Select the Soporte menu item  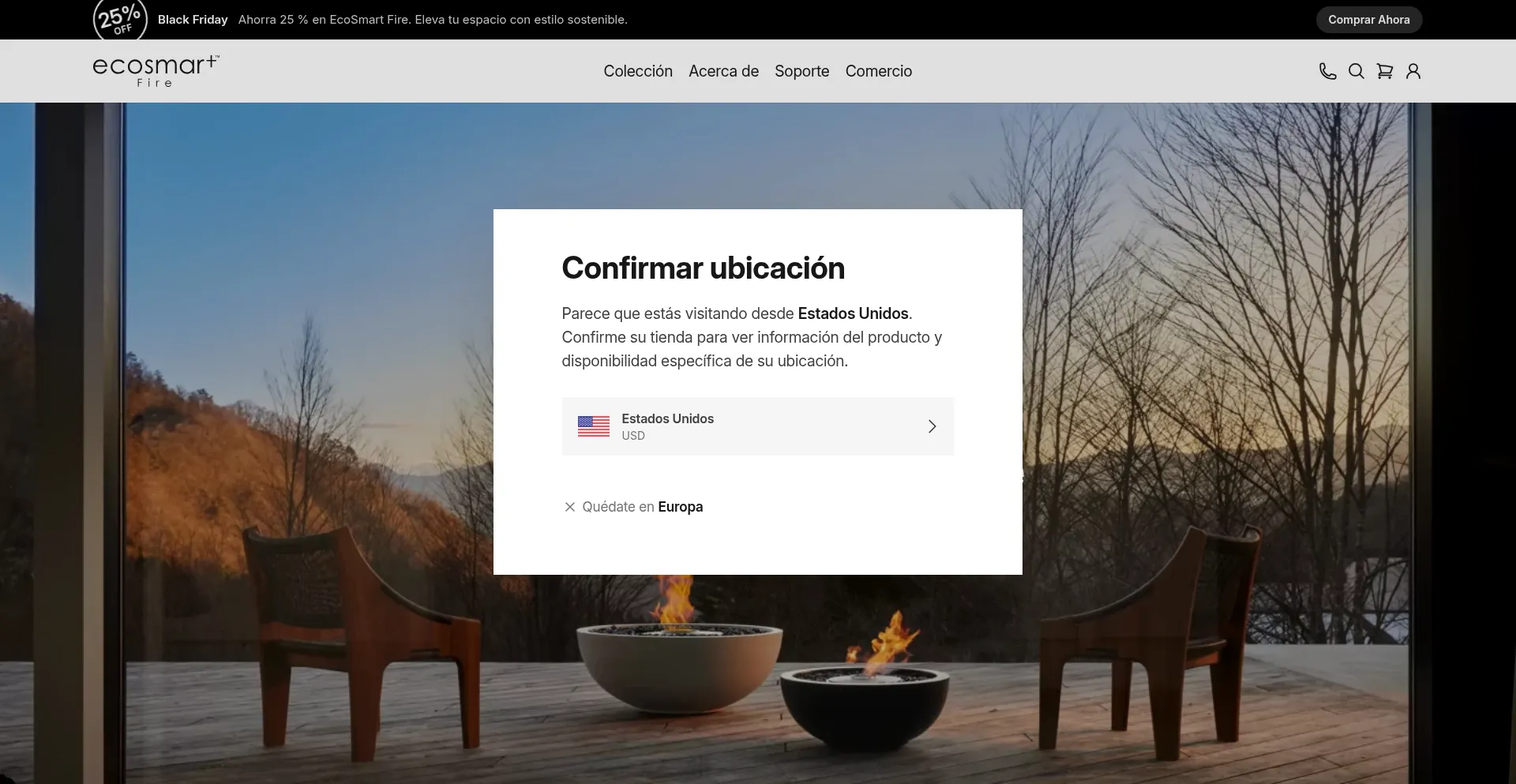(x=801, y=71)
